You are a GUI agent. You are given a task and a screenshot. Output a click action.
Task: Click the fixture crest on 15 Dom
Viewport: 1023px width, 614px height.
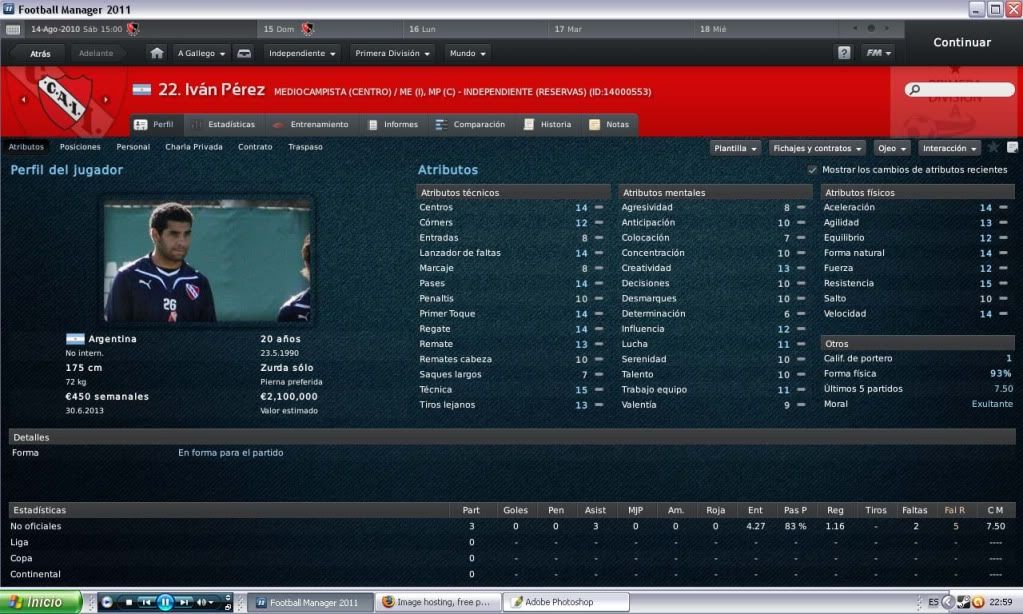307,29
